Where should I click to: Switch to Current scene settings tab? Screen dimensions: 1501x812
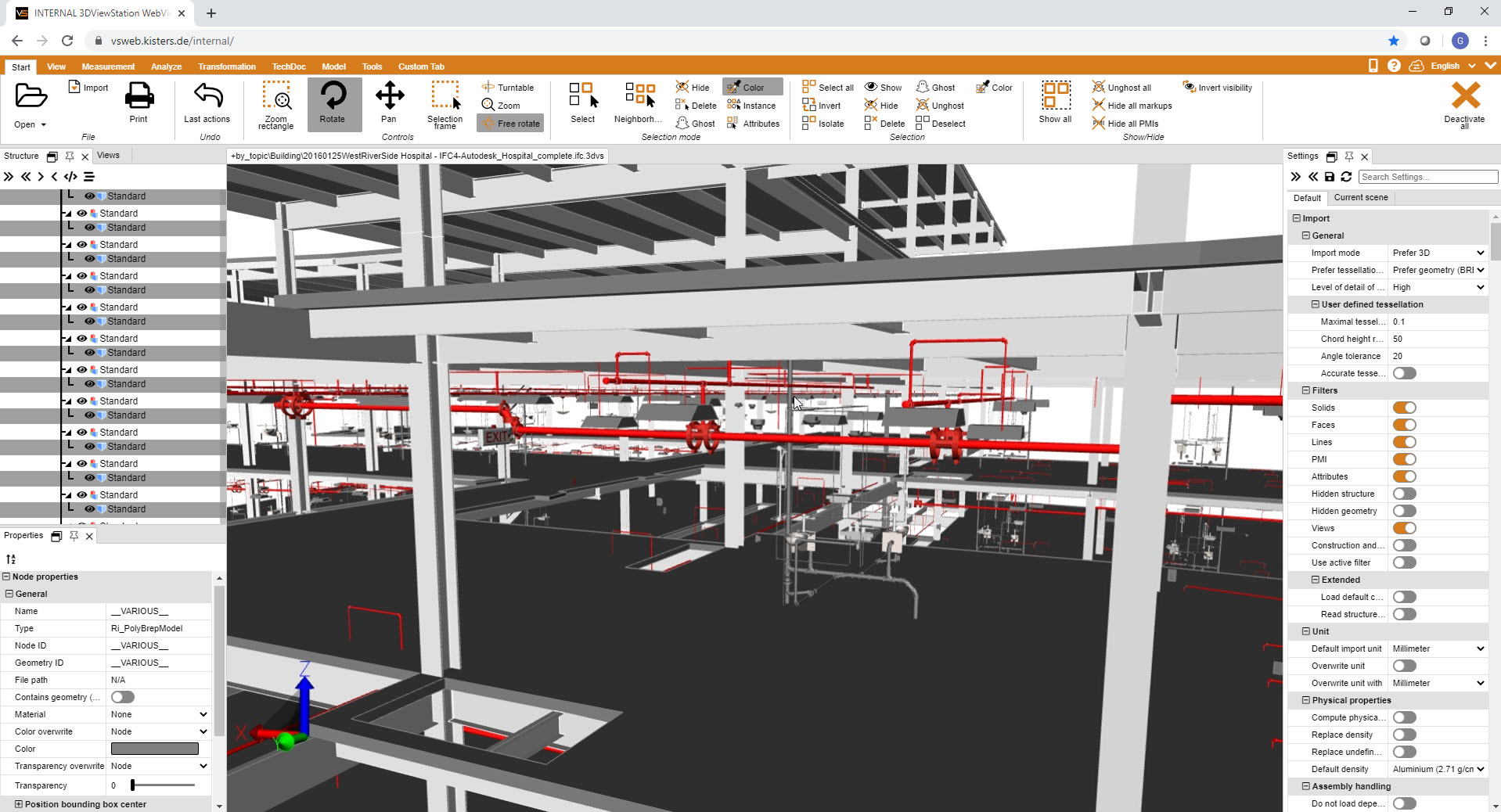pos(1361,197)
